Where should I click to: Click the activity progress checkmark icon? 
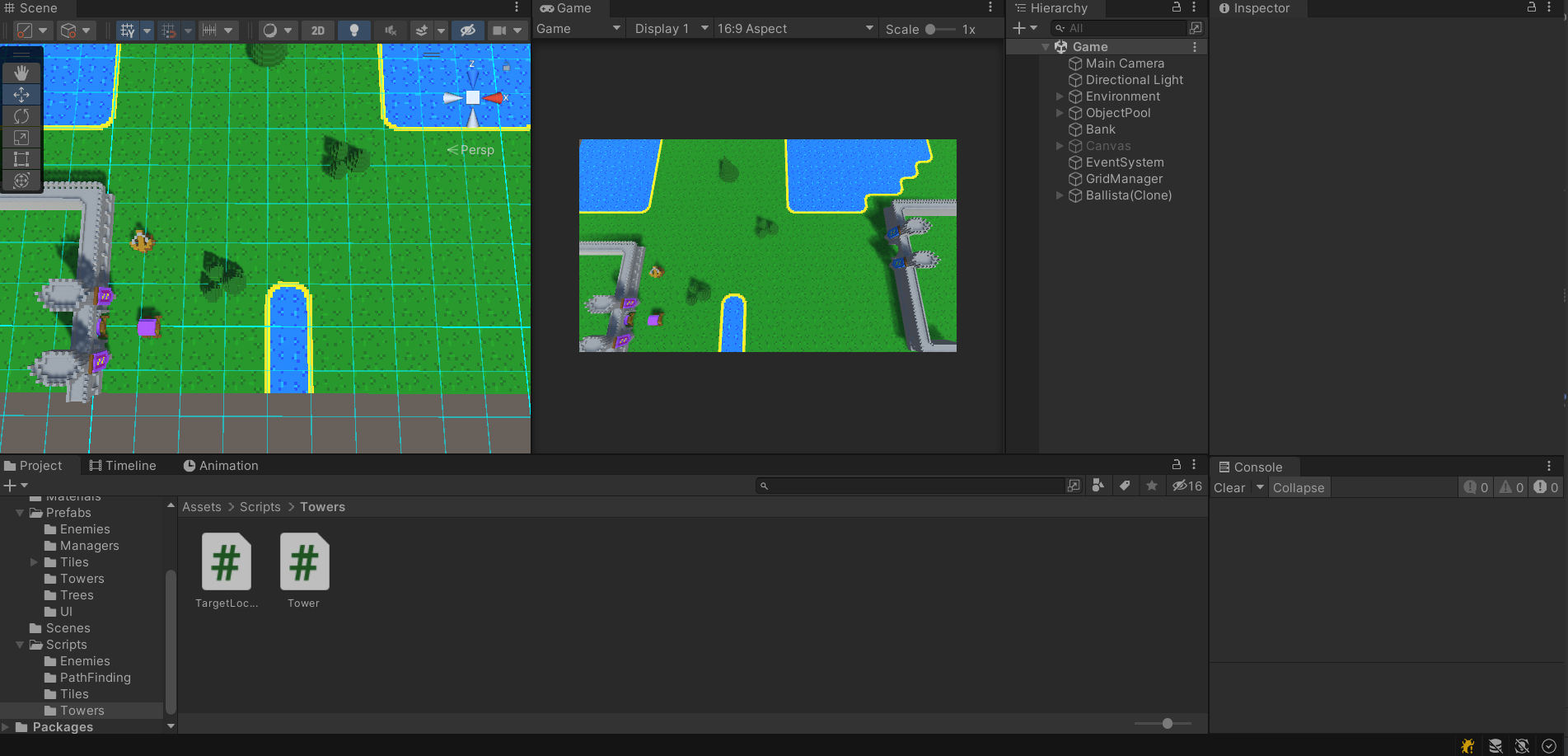click(x=1549, y=746)
